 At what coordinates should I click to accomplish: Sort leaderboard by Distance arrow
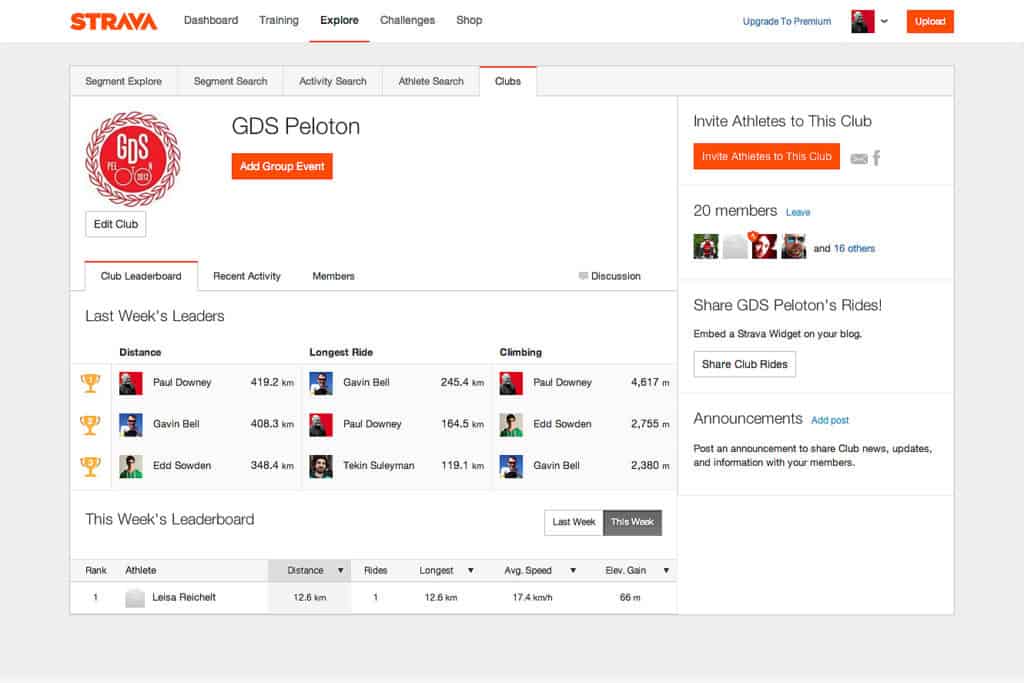[340, 571]
